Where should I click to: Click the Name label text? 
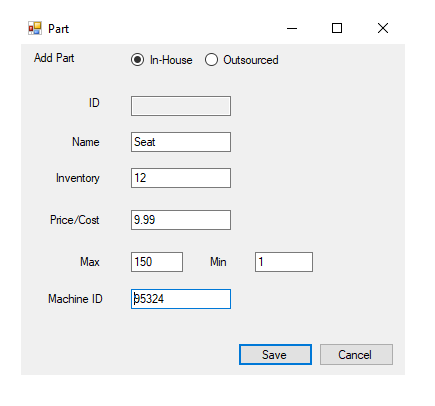[86, 142]
